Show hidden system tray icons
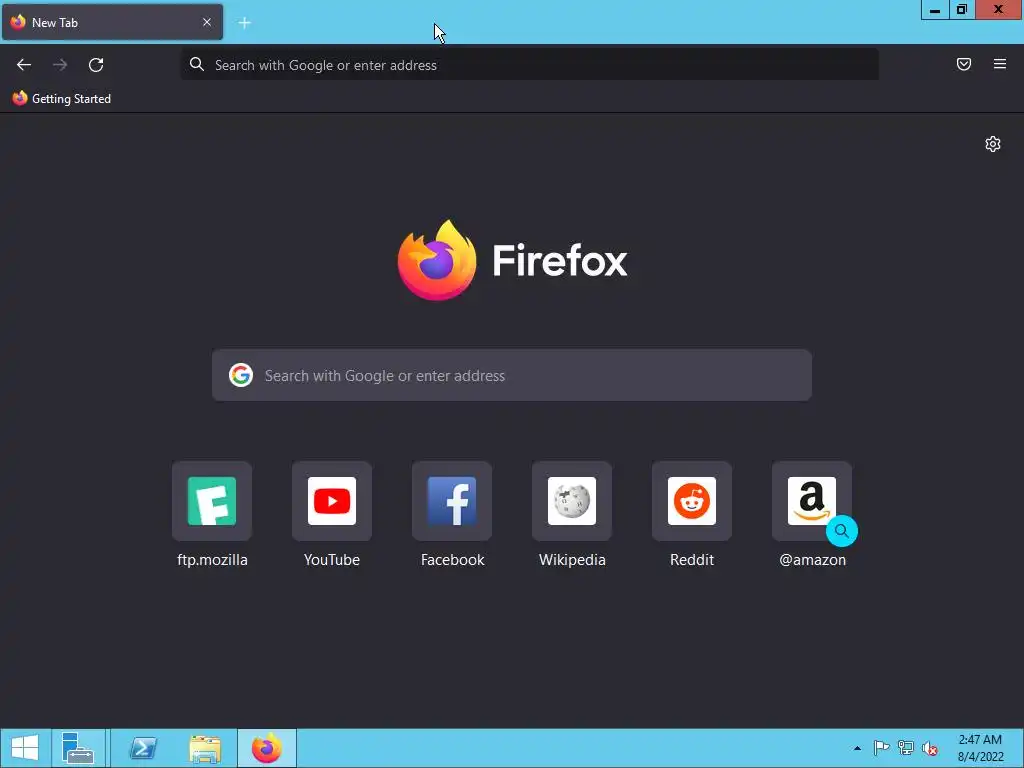The height and width of the screenshot is (768, 1024). pos(857,748)
